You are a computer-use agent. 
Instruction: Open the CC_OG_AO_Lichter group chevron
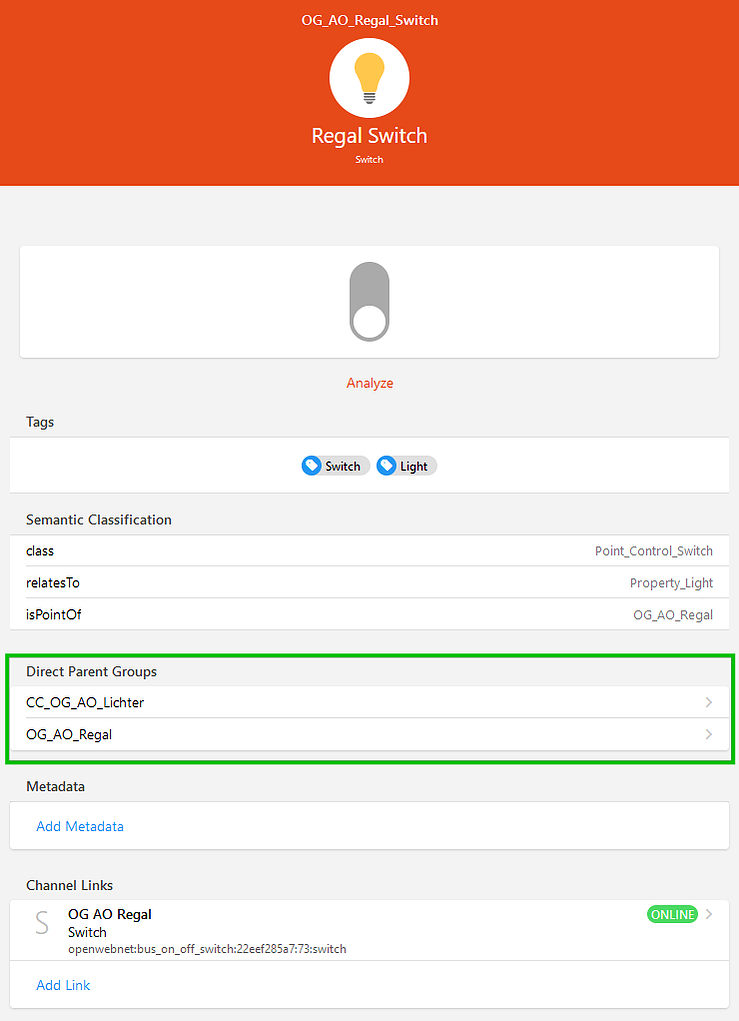point(708,702)
